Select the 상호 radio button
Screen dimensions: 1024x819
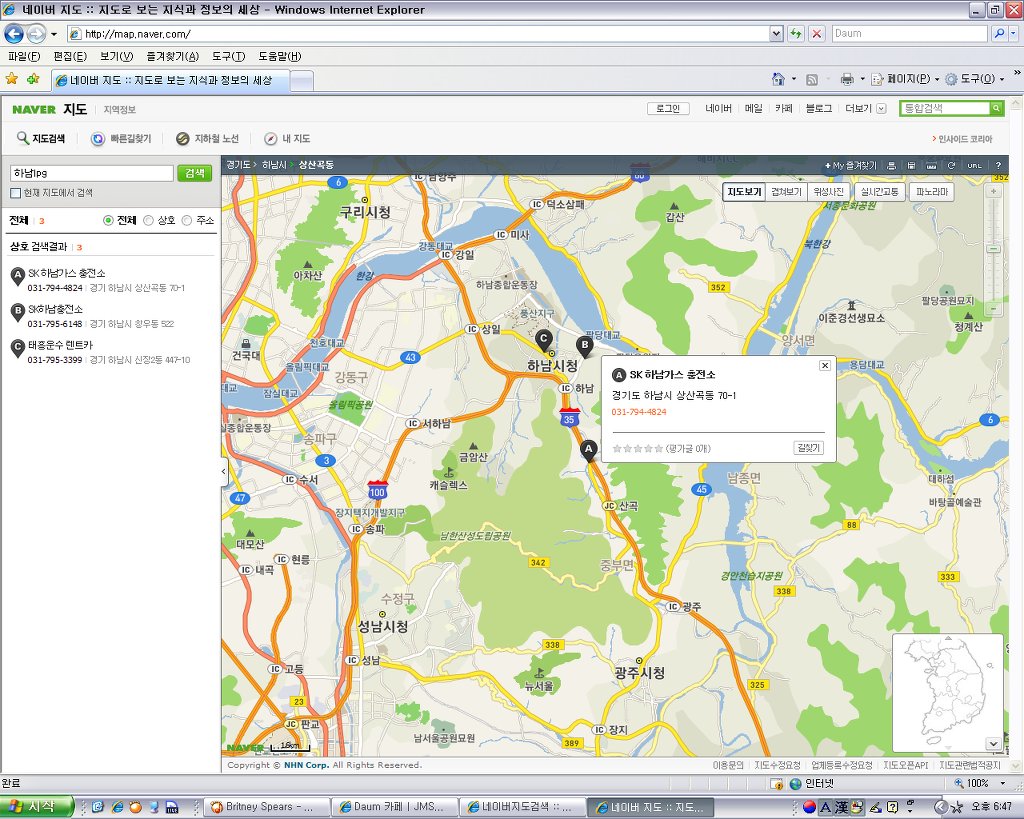click(148, 221)
